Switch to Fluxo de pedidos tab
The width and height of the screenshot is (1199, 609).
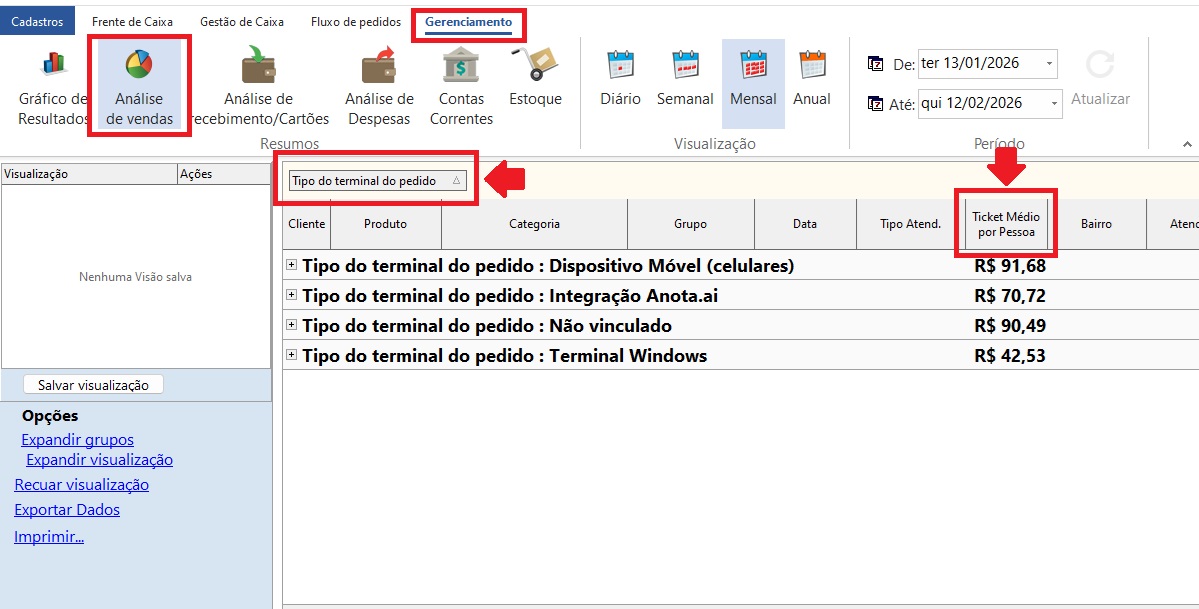point(355,21)
